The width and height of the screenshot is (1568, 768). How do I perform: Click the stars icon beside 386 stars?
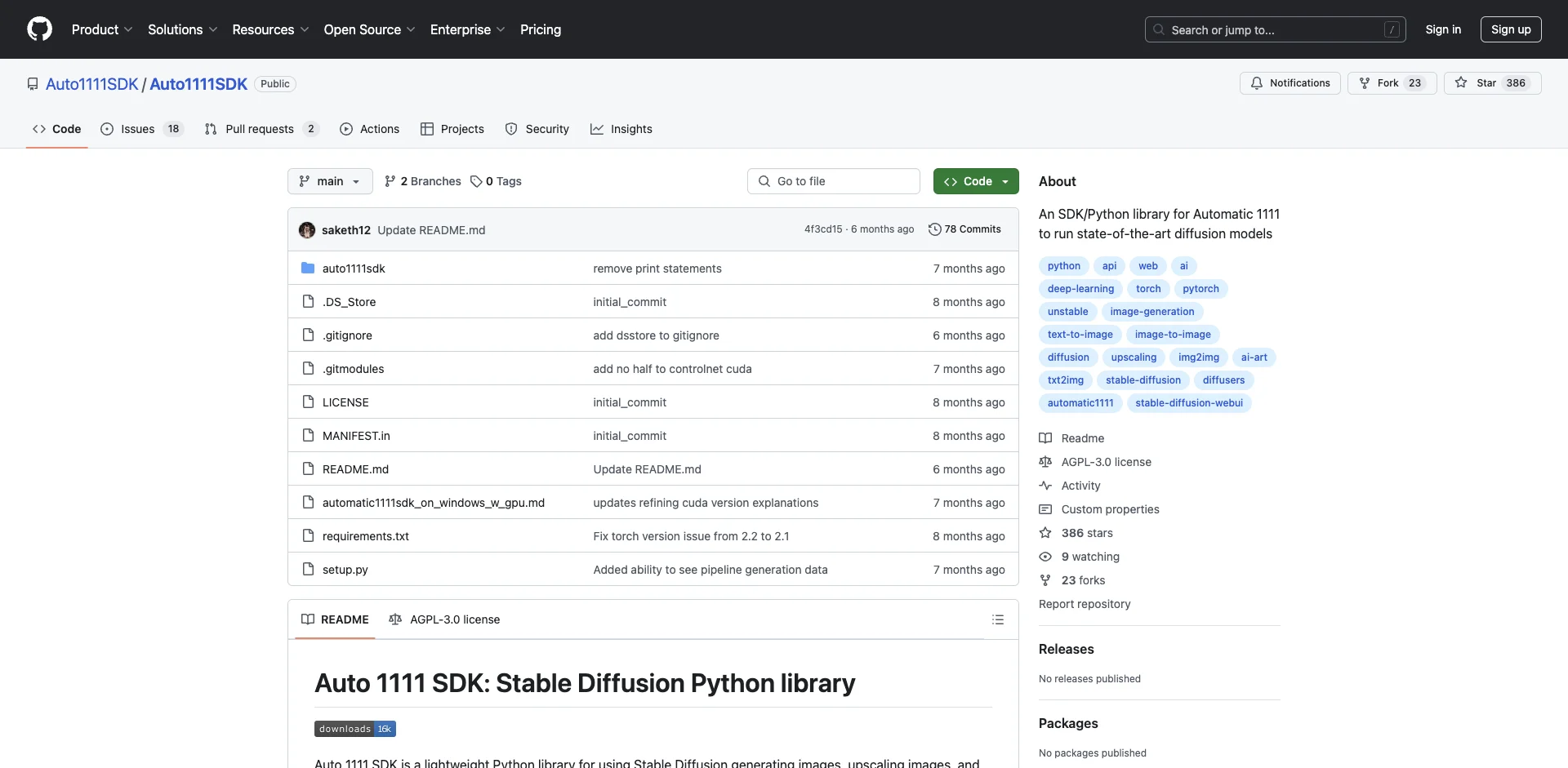(1045, 533)
